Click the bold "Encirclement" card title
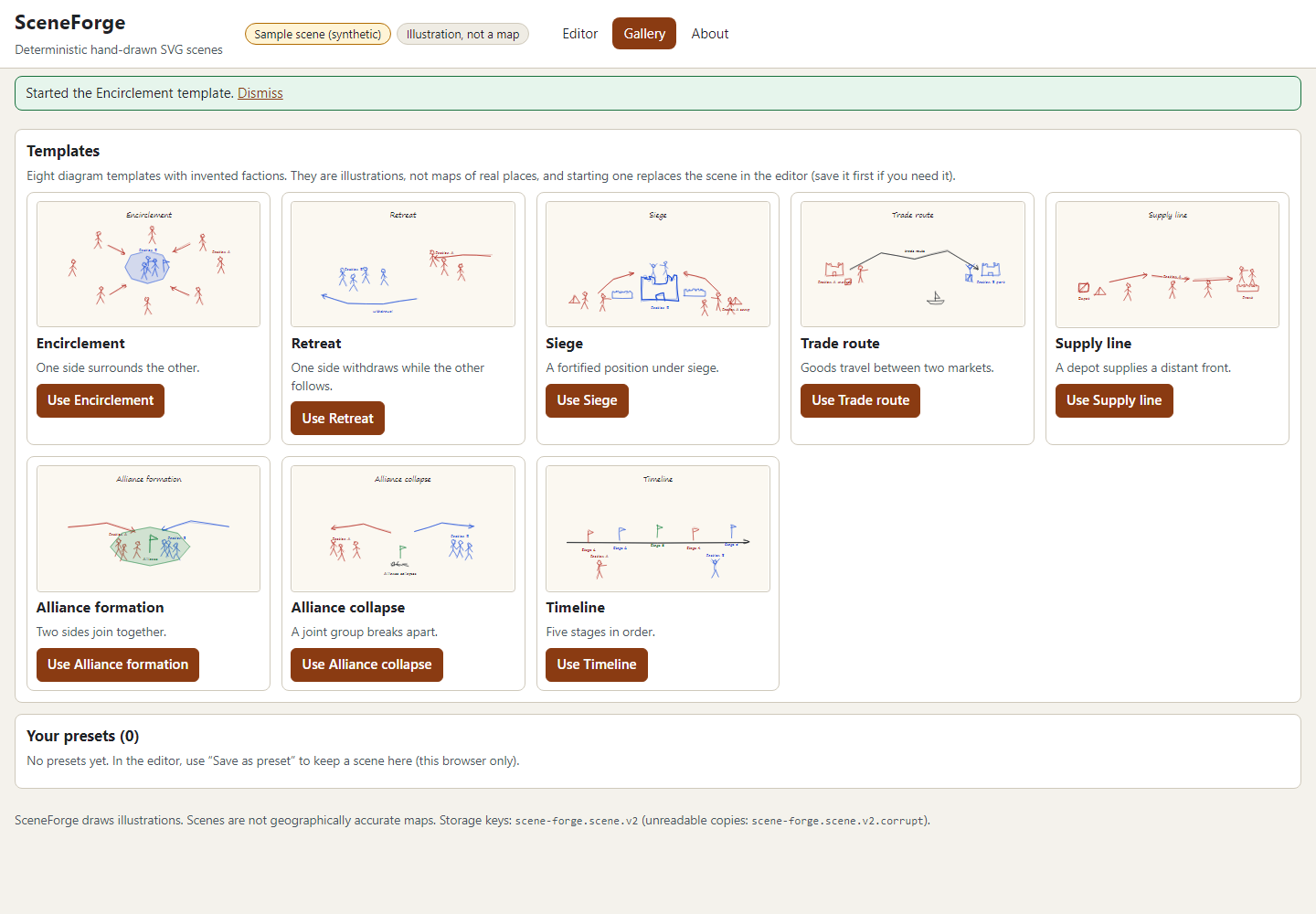Viewport: 1316px width, 914px height. tap(80, 344)
